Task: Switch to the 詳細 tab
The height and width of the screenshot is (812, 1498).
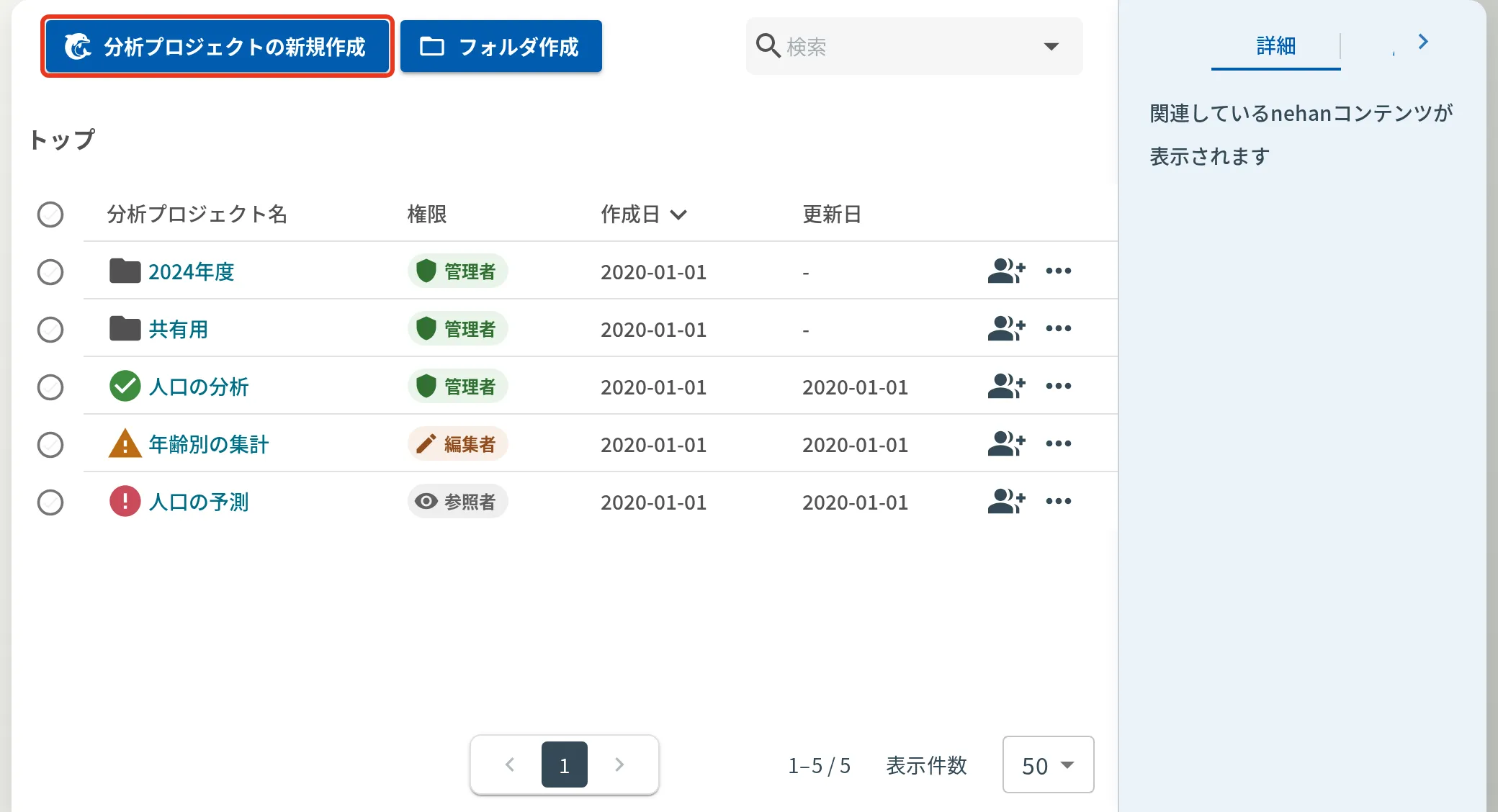Action: [1275, 47]
